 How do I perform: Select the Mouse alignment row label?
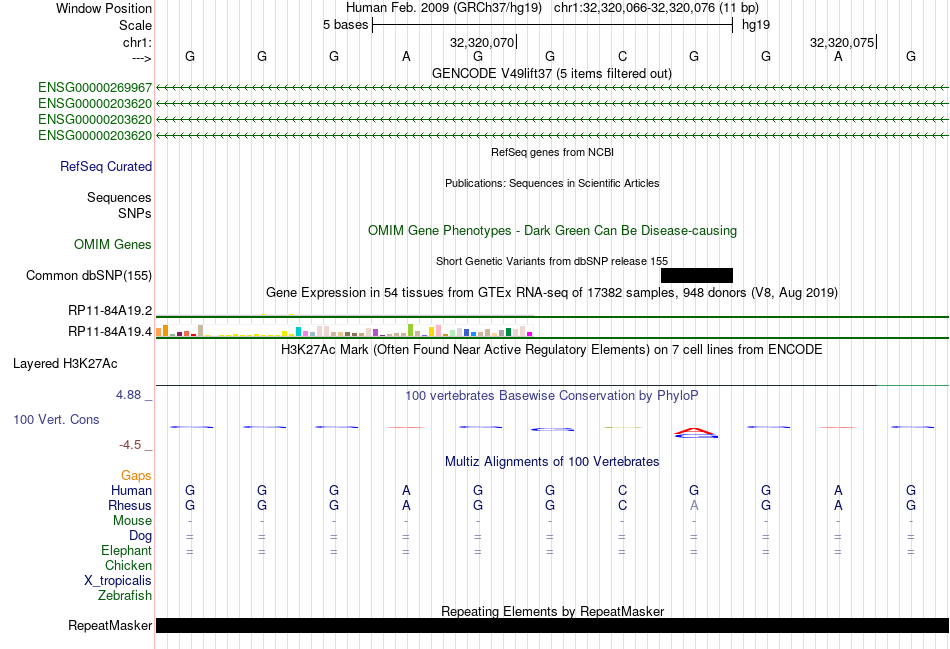pos(132,521)
